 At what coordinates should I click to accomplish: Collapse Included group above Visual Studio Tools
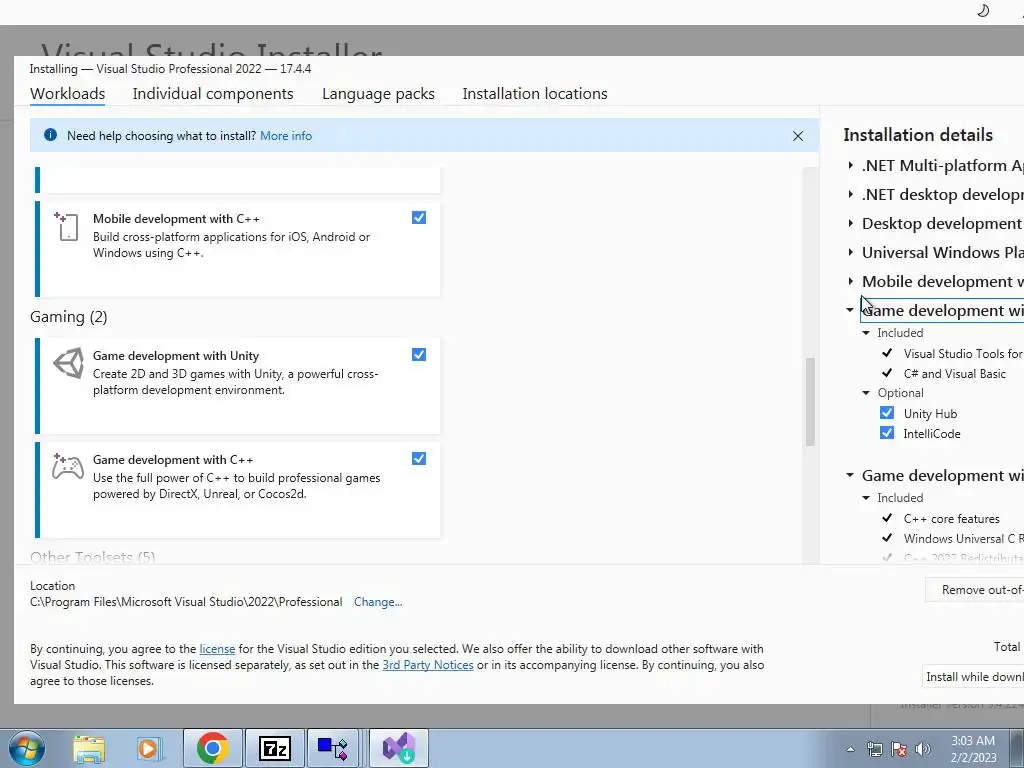tap(867, 333)
